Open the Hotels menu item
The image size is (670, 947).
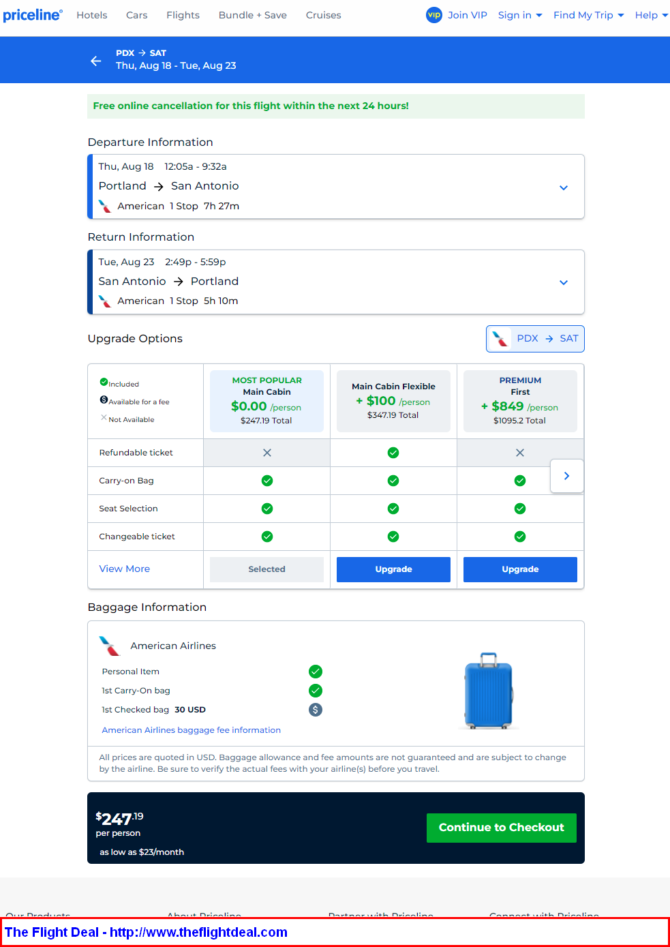pos(92,15)
